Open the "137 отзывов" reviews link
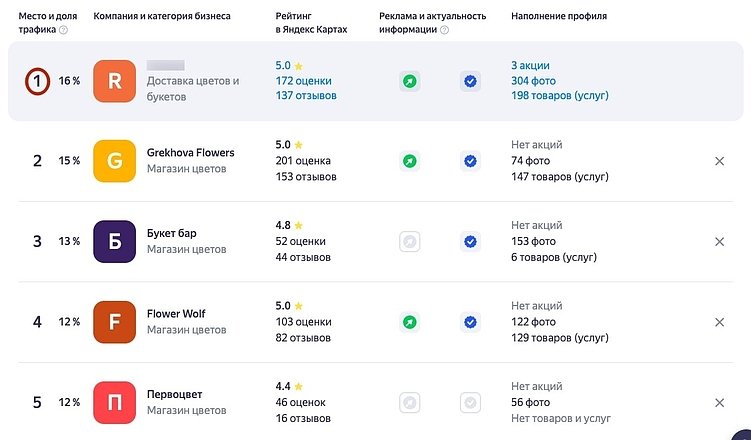This screenshot has height=440, width=751. [306, 96]
